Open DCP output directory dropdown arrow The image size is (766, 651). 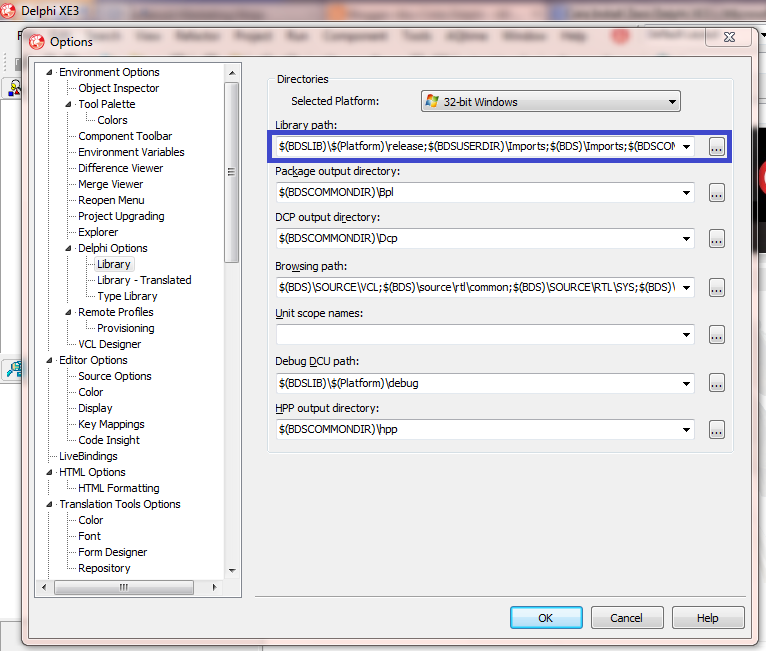coord(686,239)
